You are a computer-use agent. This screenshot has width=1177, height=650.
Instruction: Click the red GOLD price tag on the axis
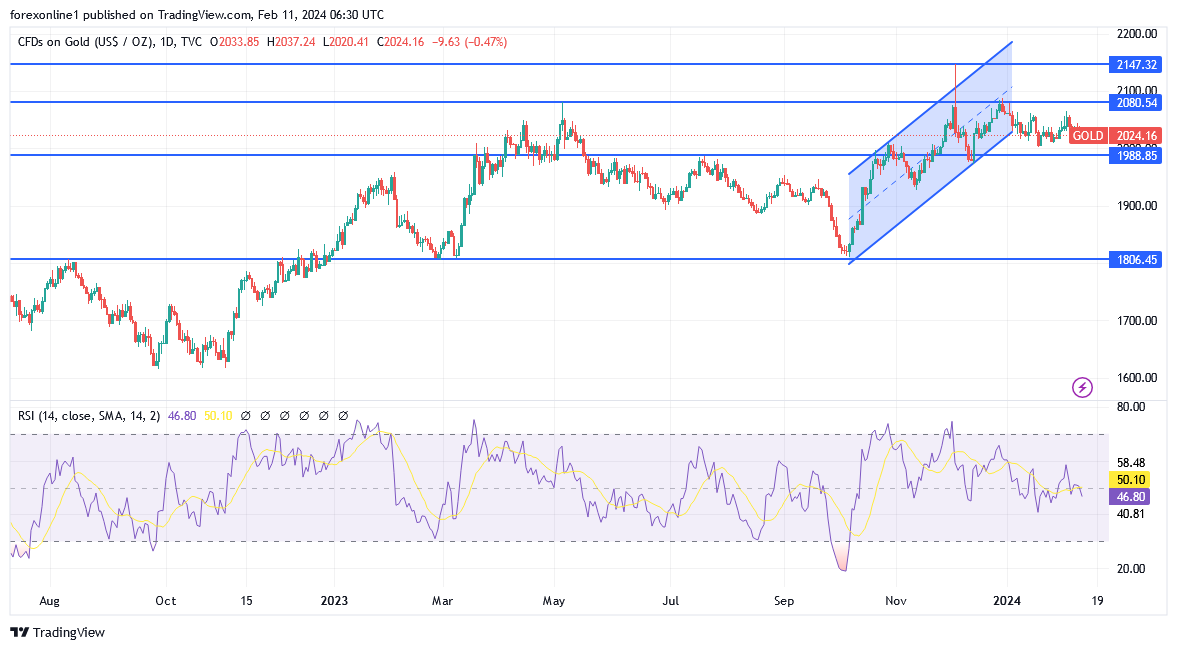pyautogui.click(x=1088, y=136)
